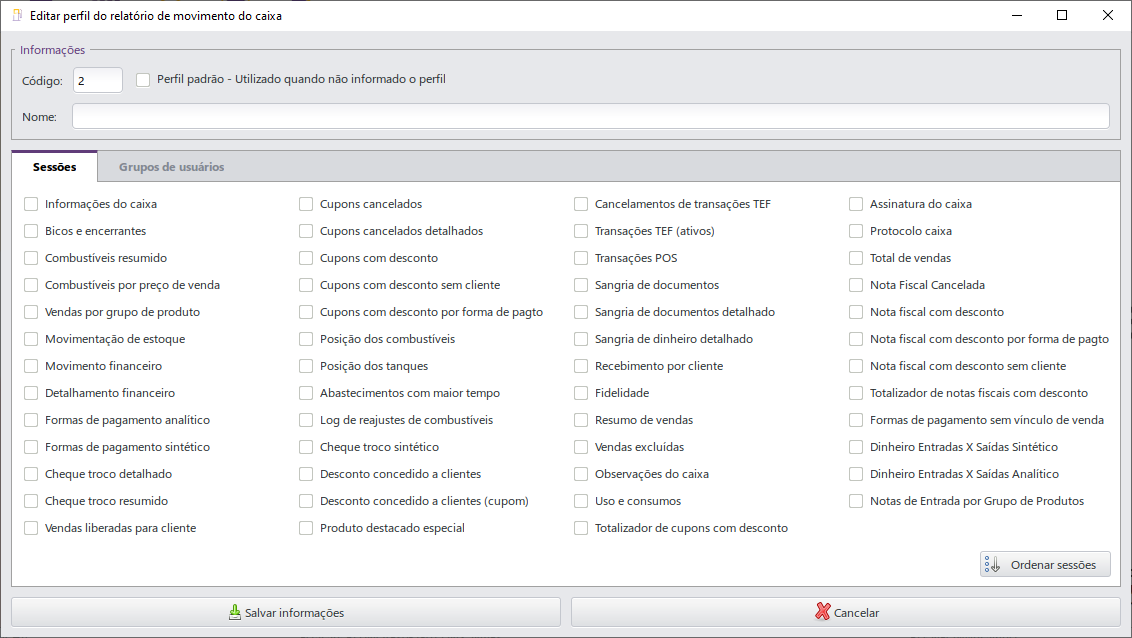The image size is (1132, 638).
Task: Check Uso e consumos option
Action: point(581,501)
